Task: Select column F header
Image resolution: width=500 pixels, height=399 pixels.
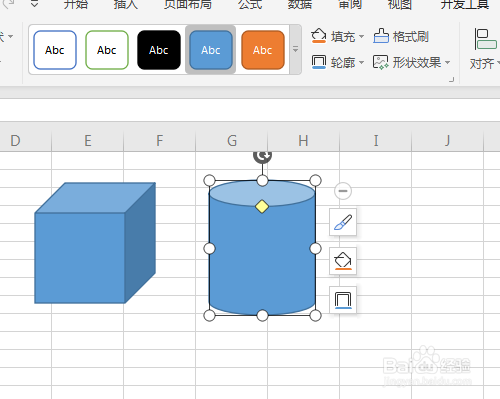Action: click(x=160, y=141)
